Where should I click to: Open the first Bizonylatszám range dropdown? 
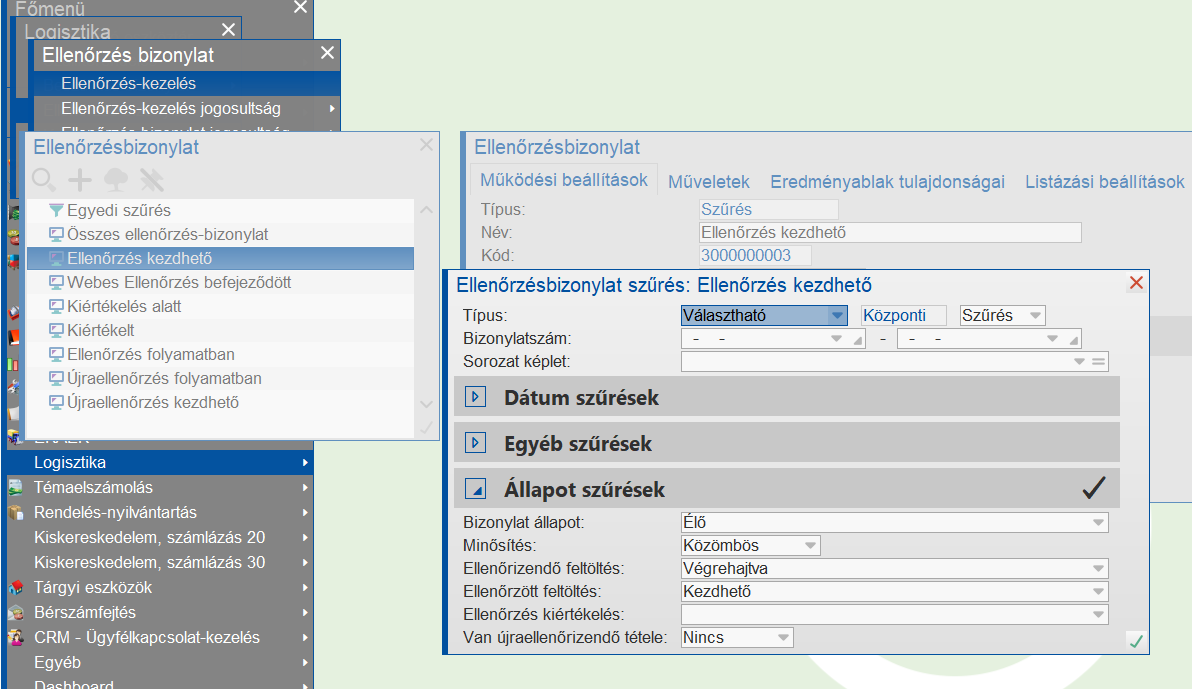(x=836, y=339)
